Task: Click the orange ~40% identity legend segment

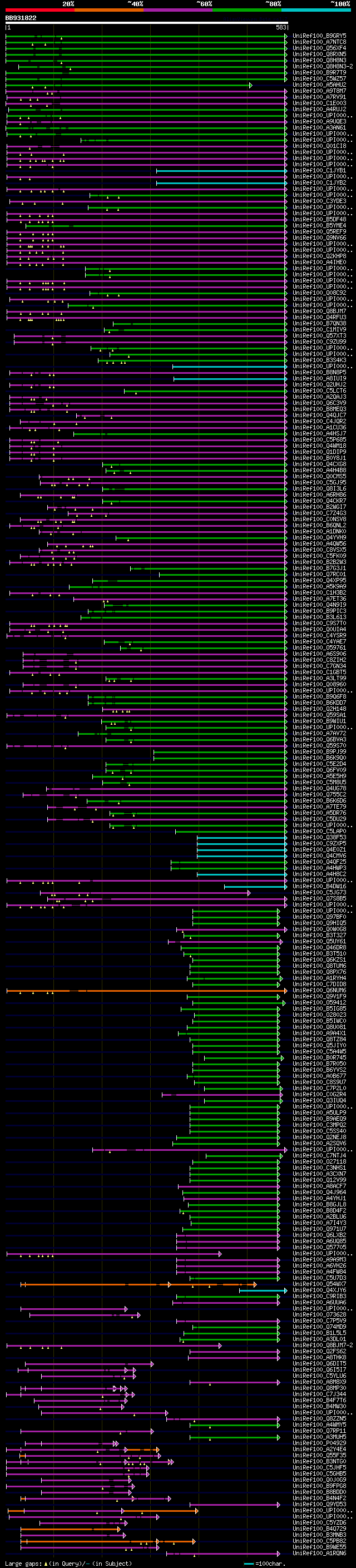Action: (109, 11)
